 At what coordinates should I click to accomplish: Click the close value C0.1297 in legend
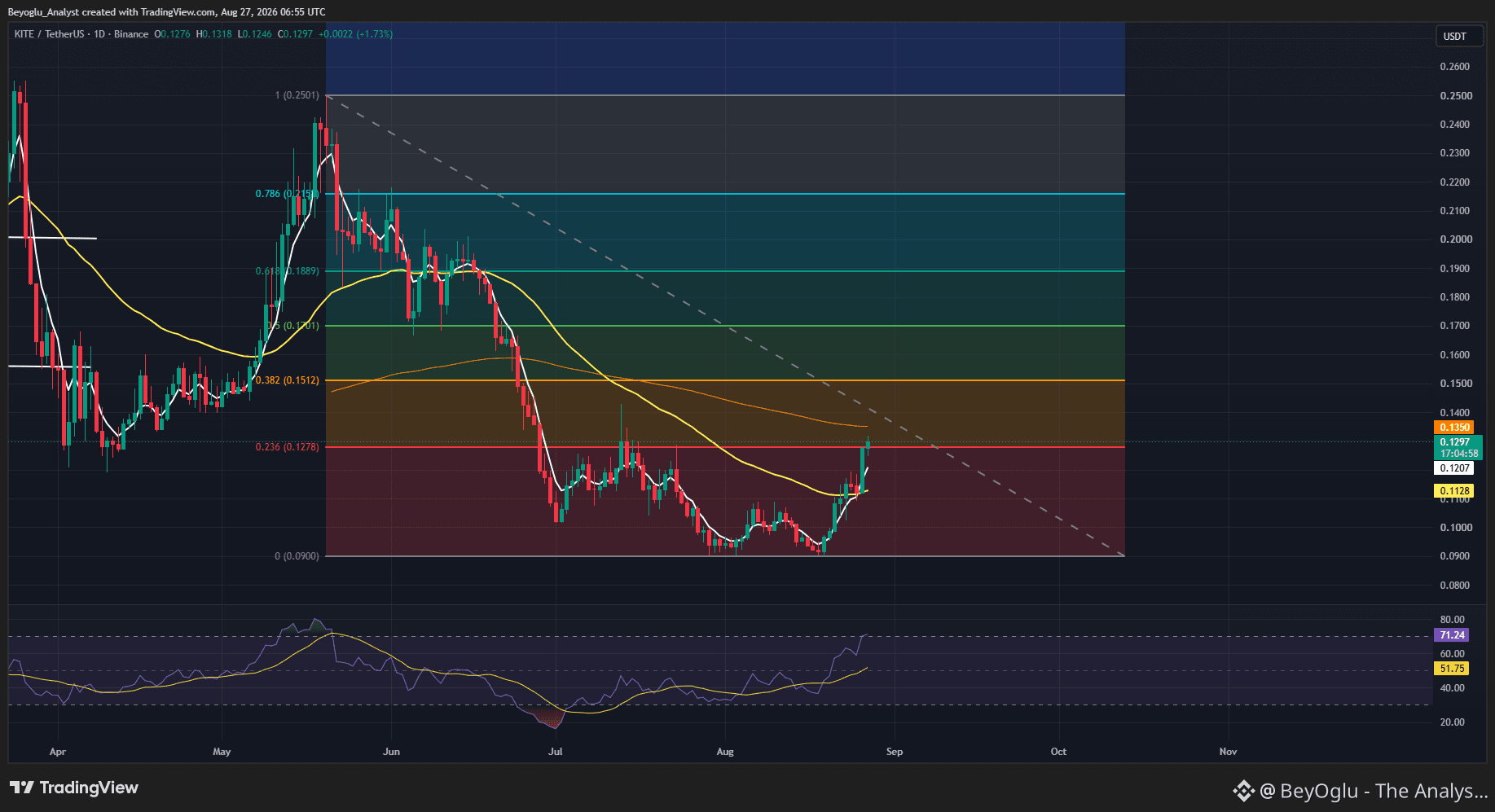295,34
